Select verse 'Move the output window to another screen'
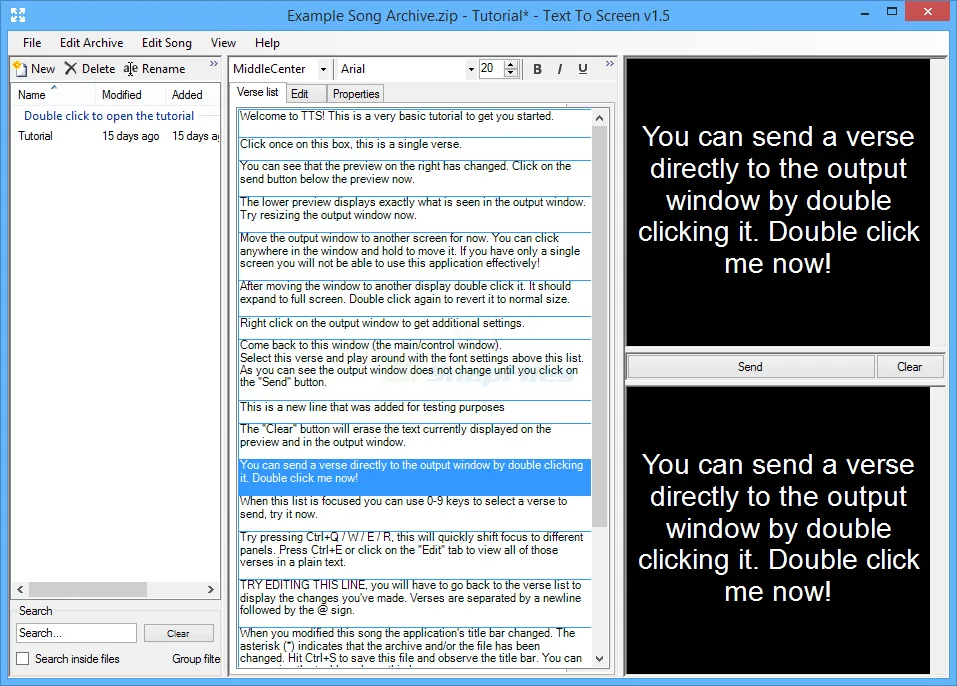Viewport: 957px width, 686px height. tap(414, 256)
